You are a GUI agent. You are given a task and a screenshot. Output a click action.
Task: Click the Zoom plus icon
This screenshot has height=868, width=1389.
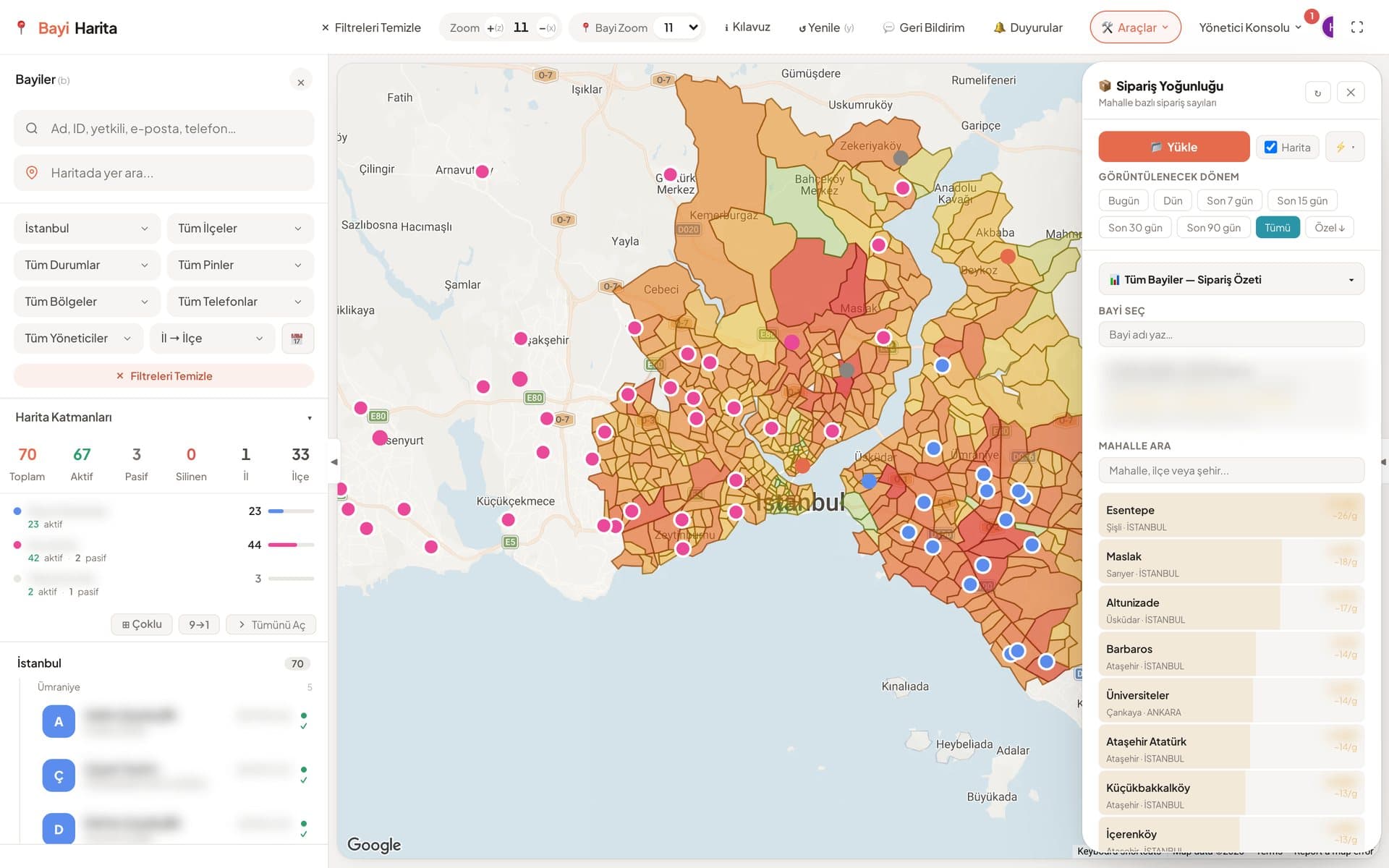495,28
